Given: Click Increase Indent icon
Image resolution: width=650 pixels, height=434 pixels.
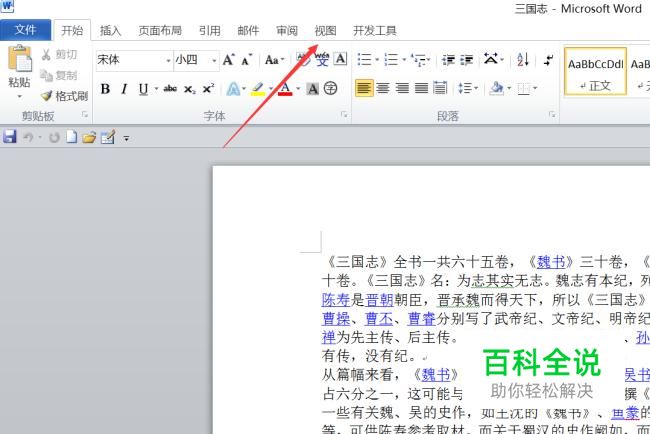Looking at the screenshot, I should pyautogui.click(x=466, y=60).
